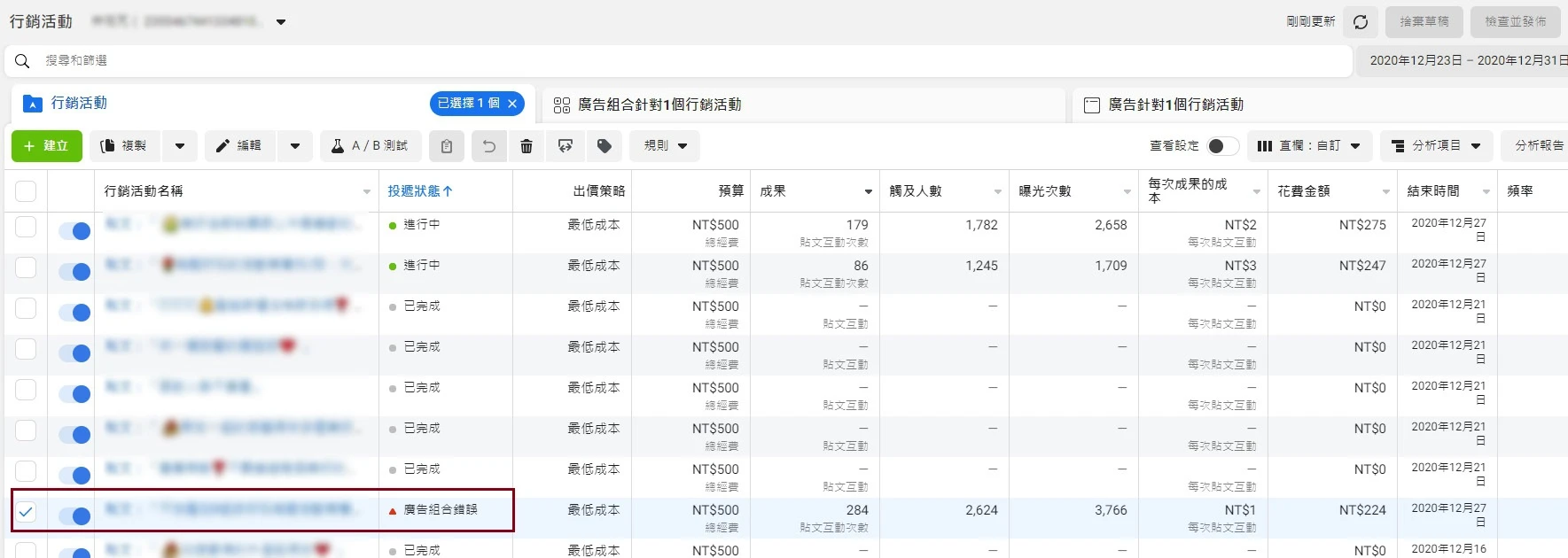Expand the 直欄：自訂 columns dropdown

tap(1309, 146)
